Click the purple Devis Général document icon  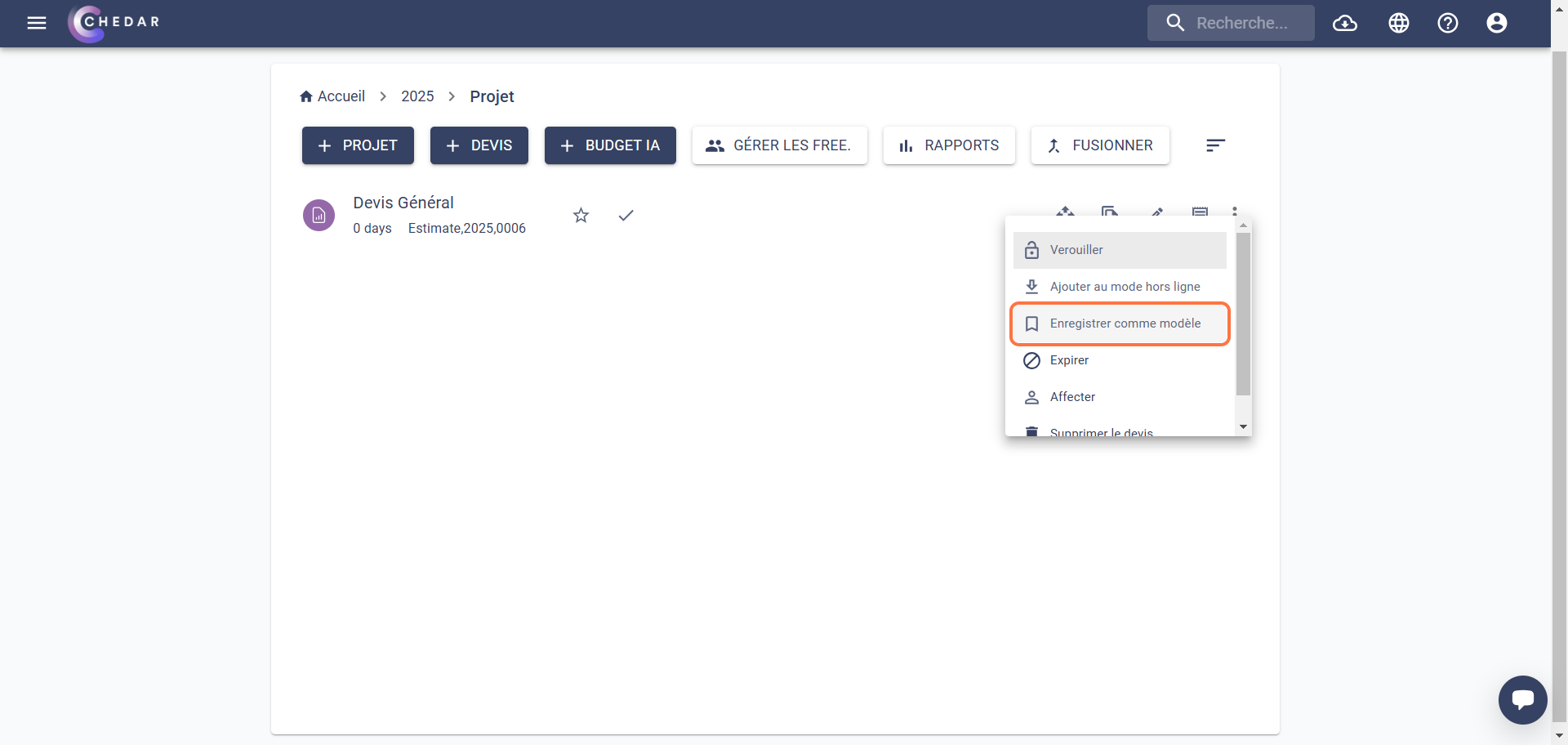pyautogui.click(x=318, y=216)
